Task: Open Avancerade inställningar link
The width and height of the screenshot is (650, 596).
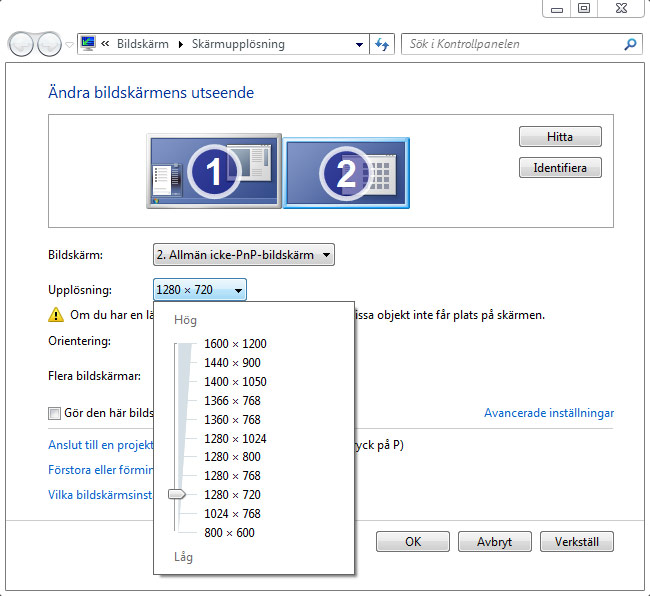Action: tap(548, 413)
